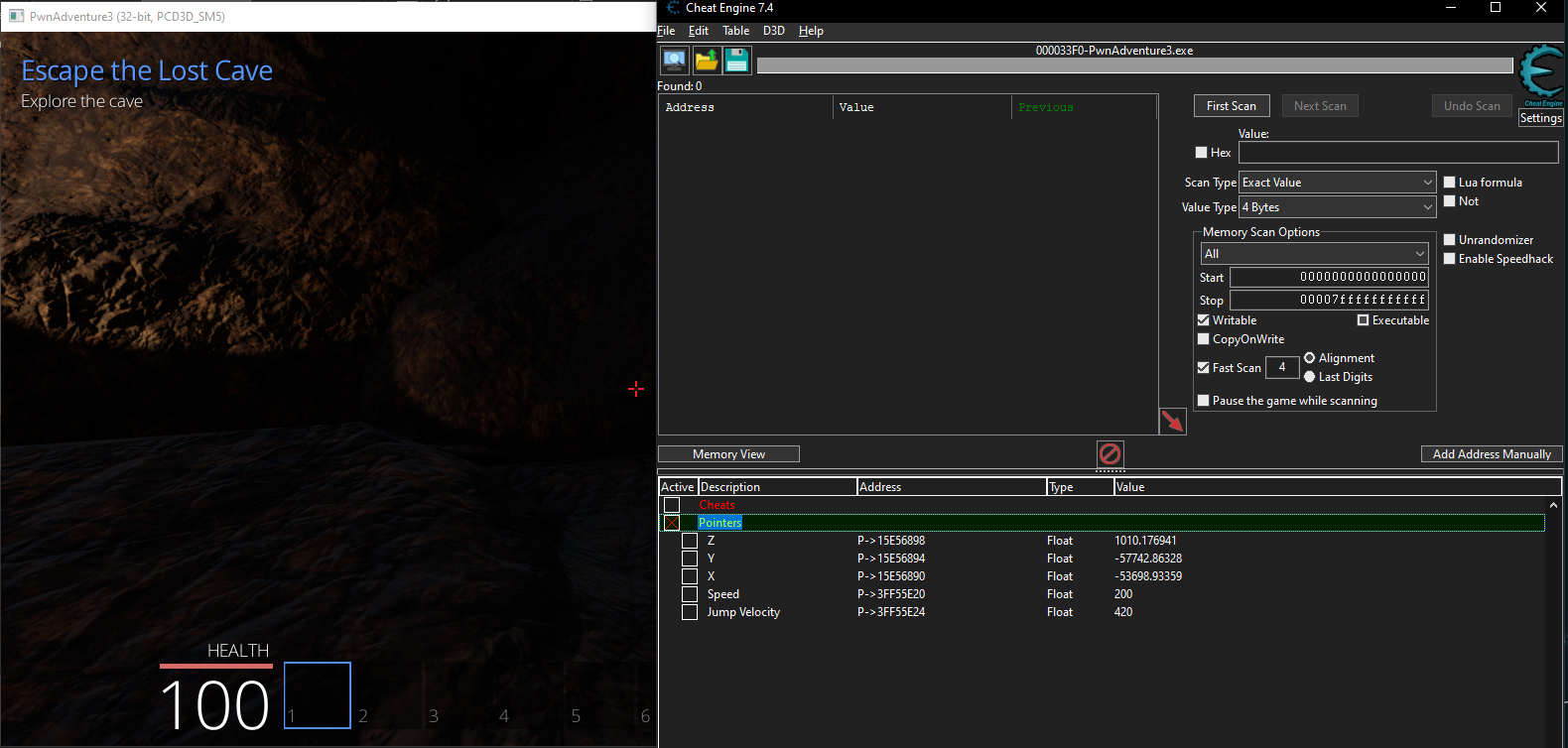Screen dimensions: 1568x748
Task: Click the Description column header
Action: point(778,487)
